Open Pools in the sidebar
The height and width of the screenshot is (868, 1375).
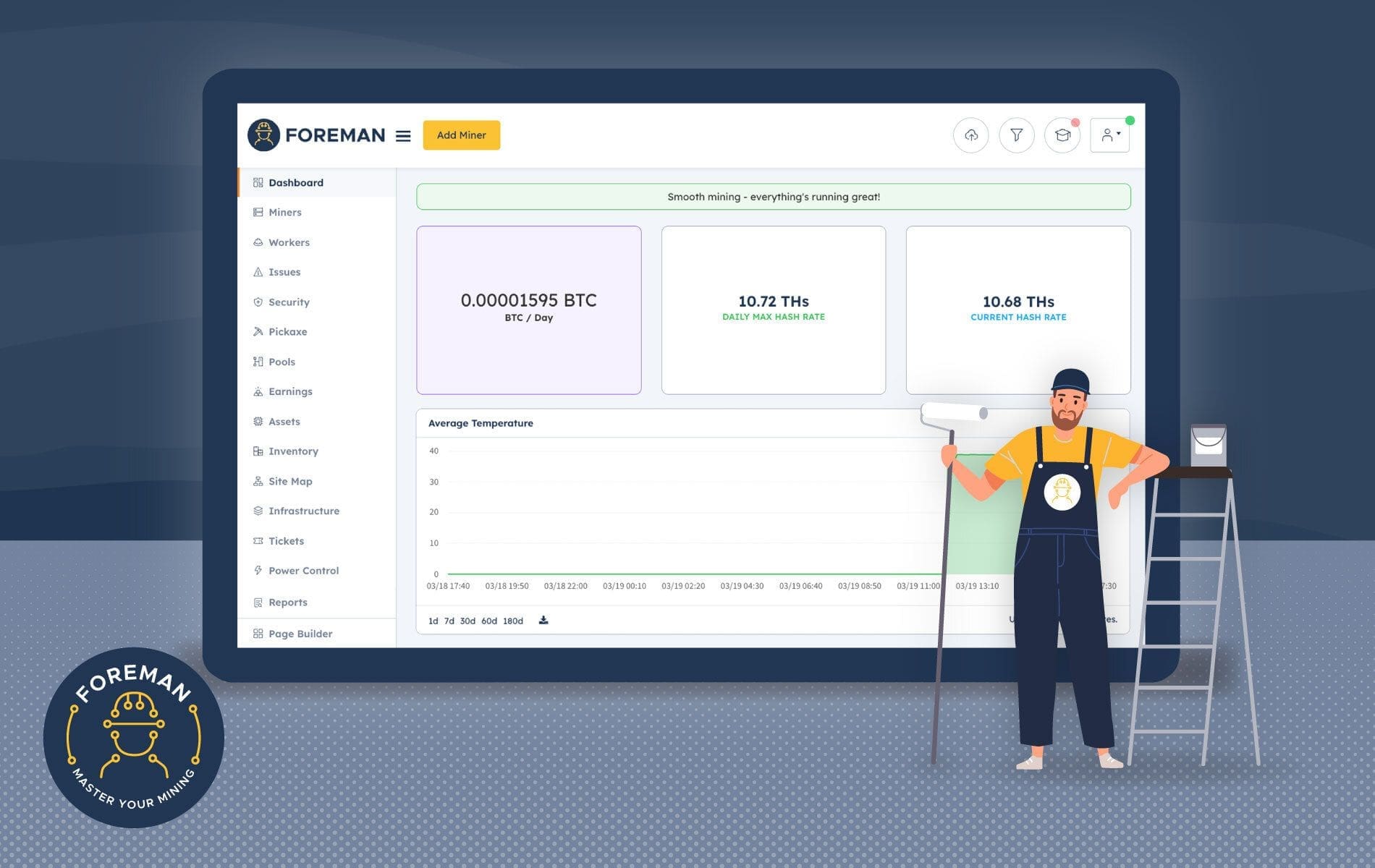coord(282,362)
